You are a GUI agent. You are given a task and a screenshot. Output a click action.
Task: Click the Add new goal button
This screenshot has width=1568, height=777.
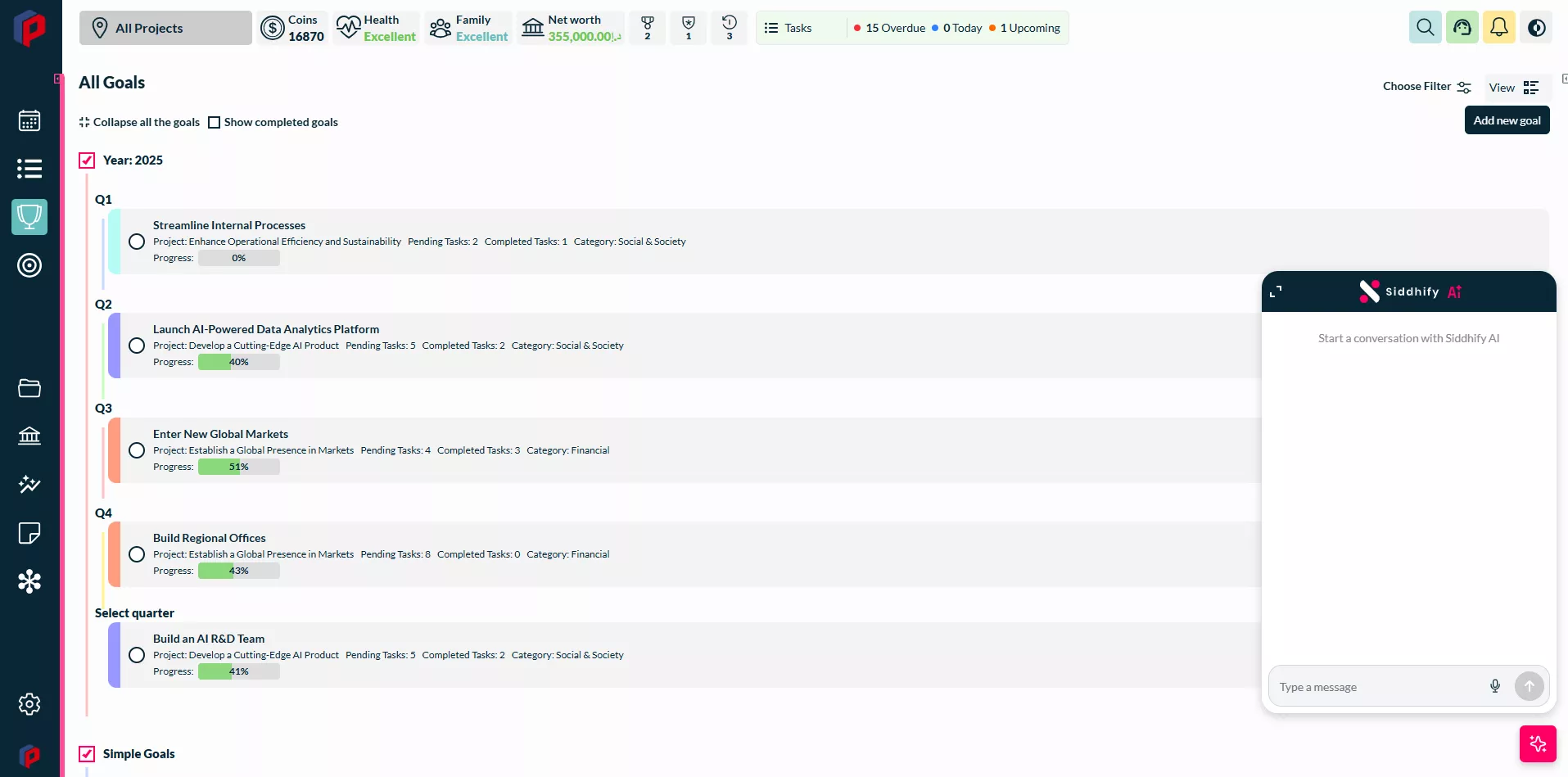click(x=1507, y=120)
